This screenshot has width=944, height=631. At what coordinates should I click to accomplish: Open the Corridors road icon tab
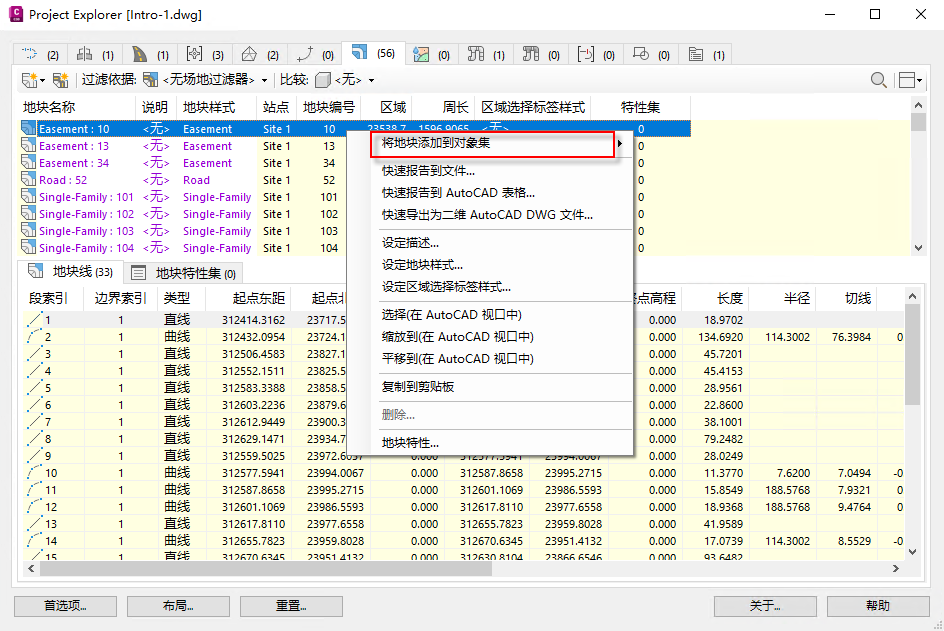click(x=150, y=55)
